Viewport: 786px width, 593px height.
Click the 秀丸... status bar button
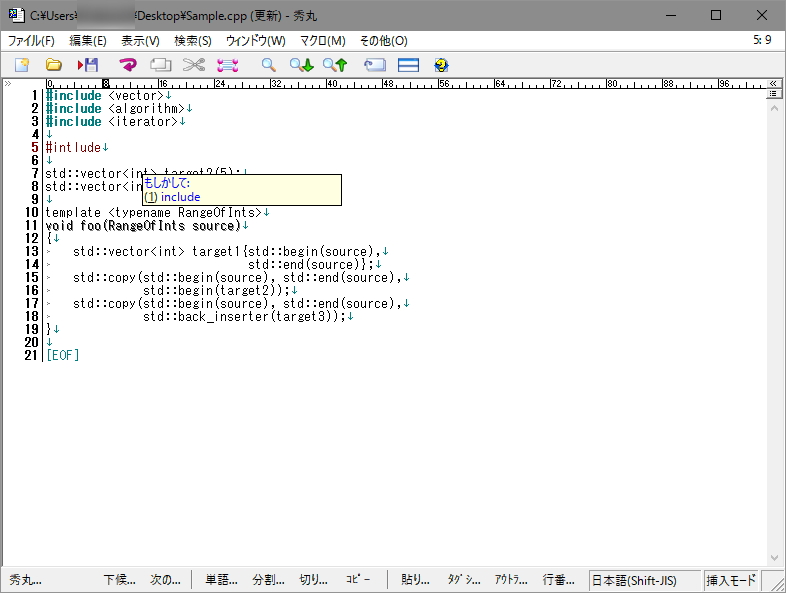25,580
